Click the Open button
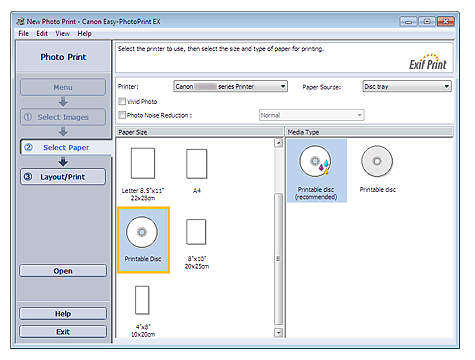The image size is (475, 360). pos(63,271)
